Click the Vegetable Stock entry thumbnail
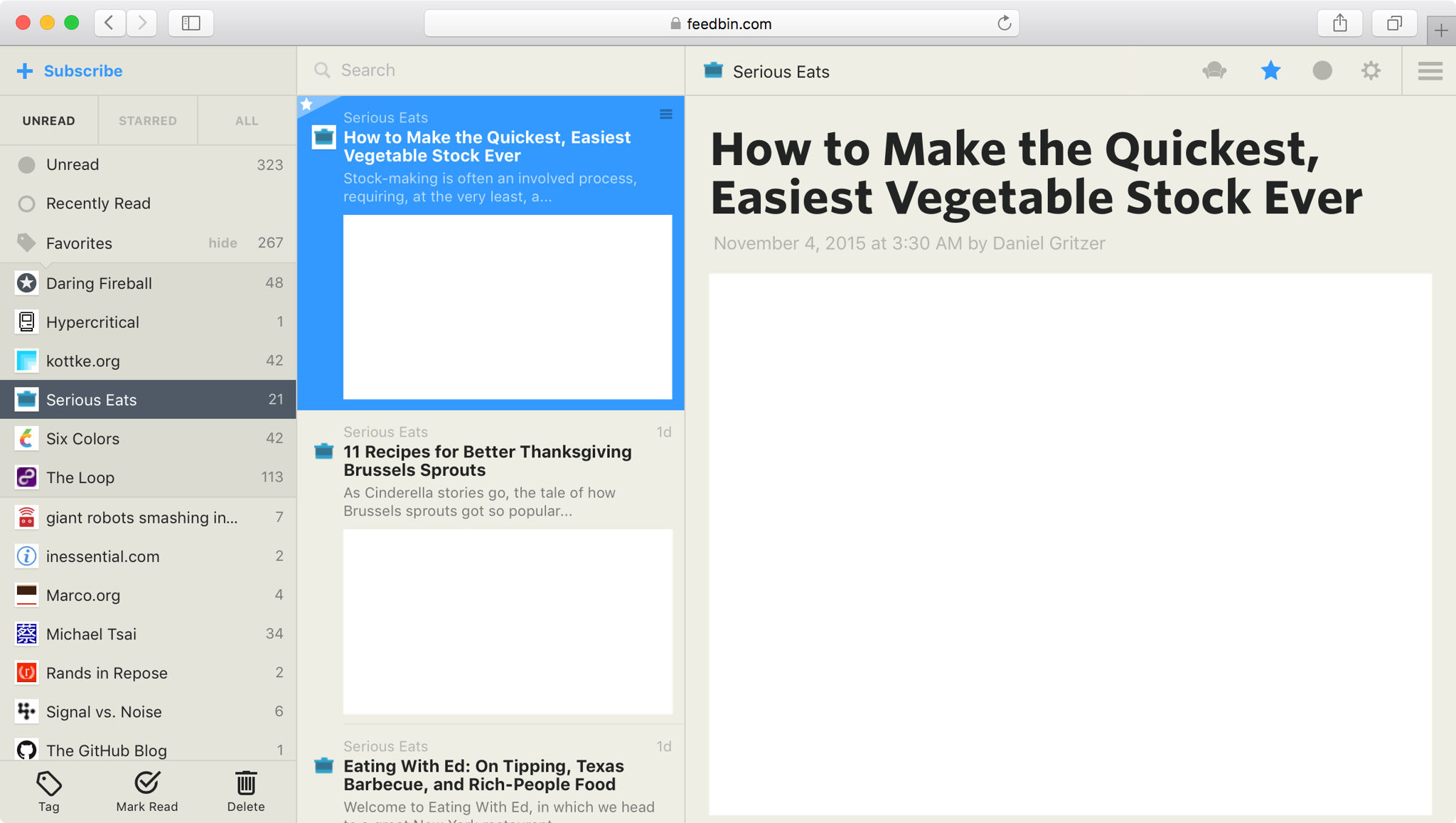The width and height of the screenshot is (1456, 823). pyautogui.click(x=508, y=307)
